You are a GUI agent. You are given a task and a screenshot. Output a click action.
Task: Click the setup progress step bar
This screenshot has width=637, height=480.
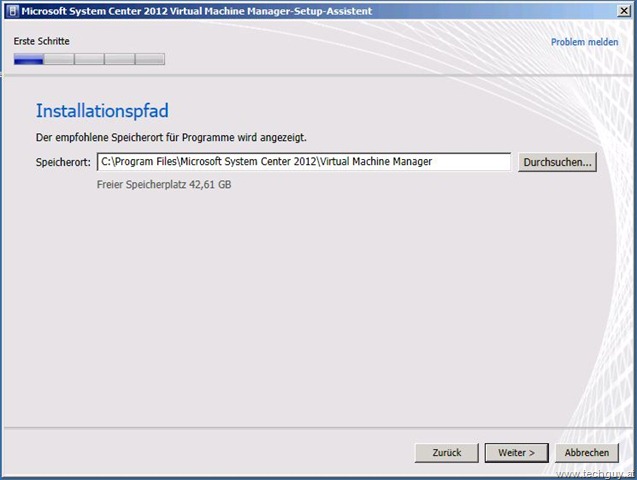pos(89,59)
